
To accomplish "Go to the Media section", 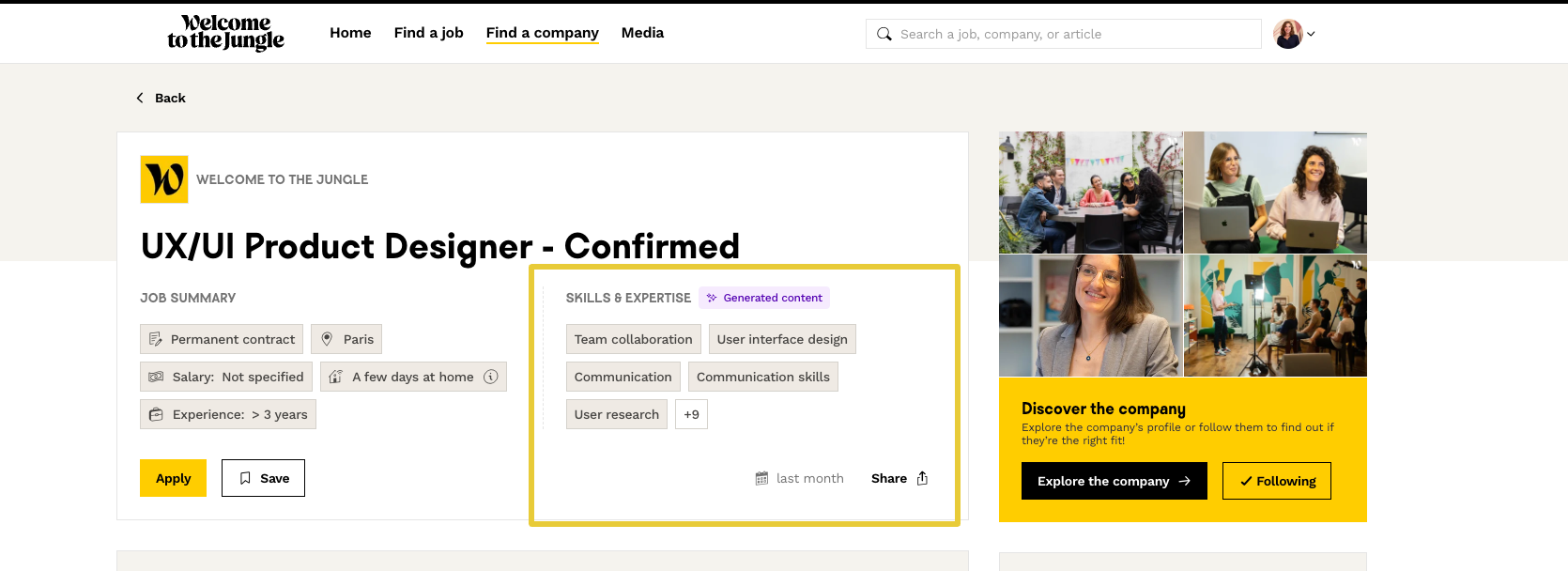I will pos(642,33).
